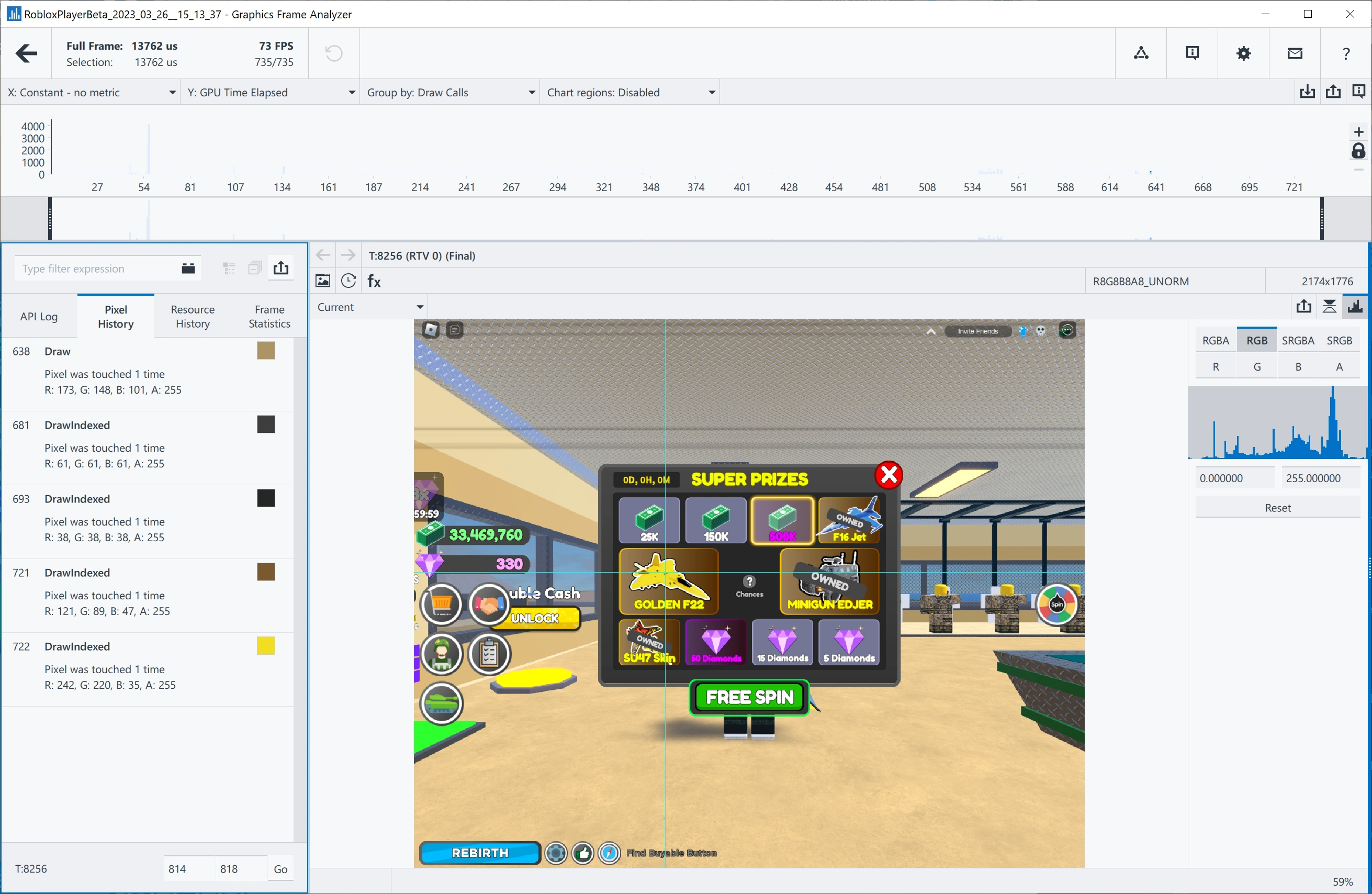Click the image view icon left of clock

point(323,281)
